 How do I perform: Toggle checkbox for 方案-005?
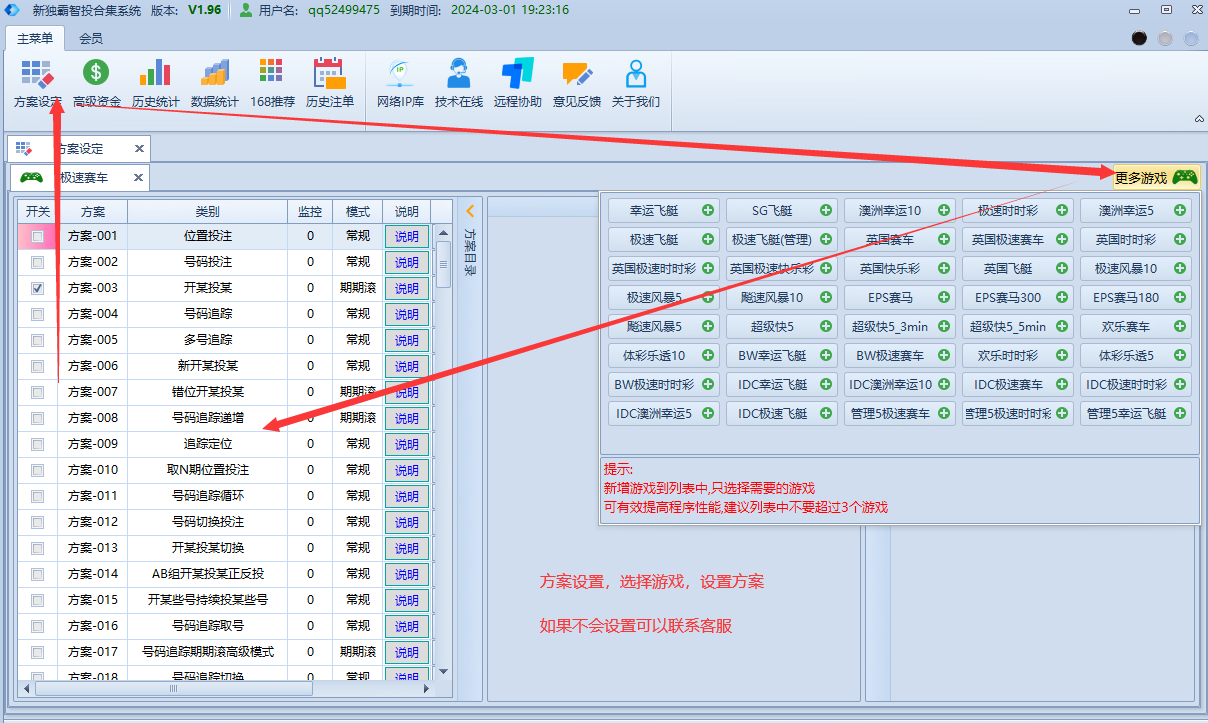coord(37,340)
